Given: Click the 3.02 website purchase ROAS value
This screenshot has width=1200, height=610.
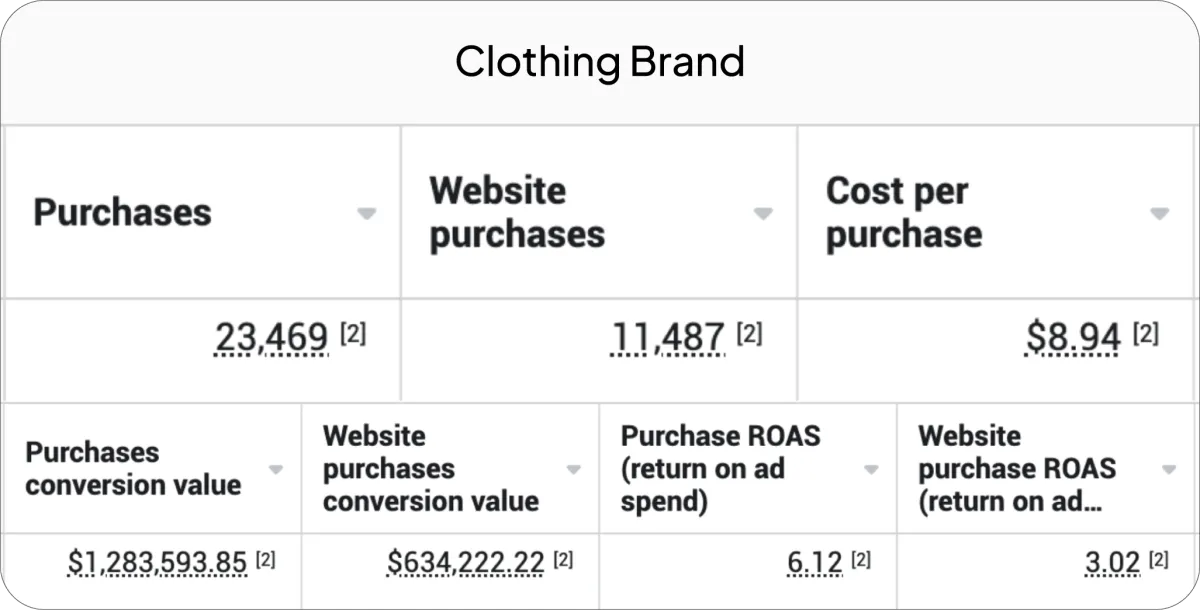Looking at the screenshot, I should pos(1113,563).
